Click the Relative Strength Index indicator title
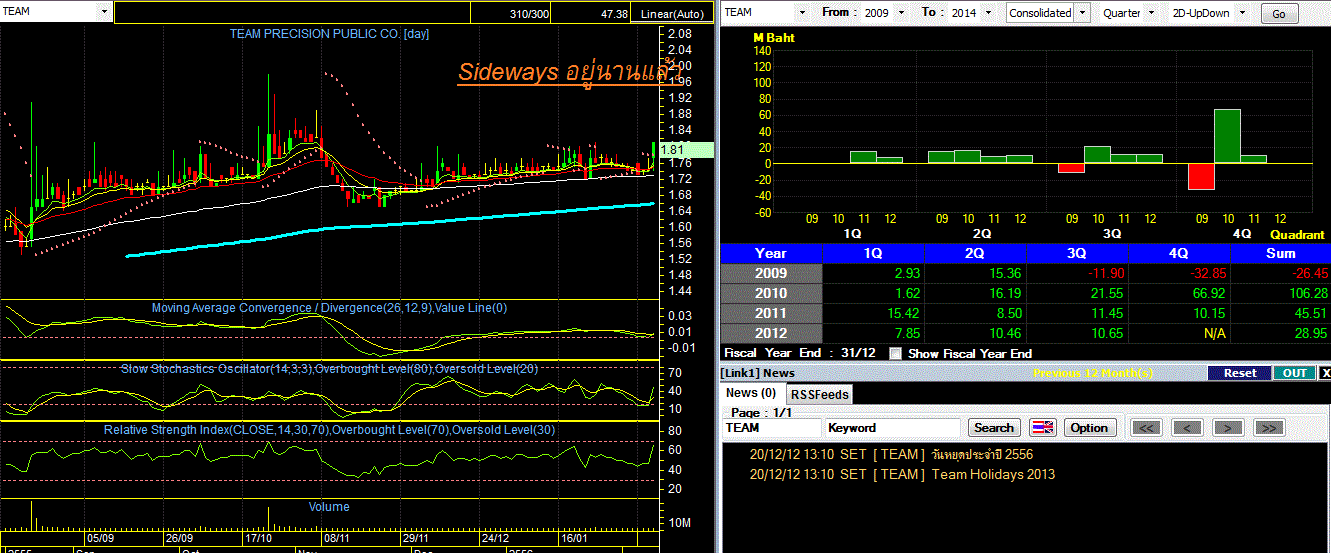Screen dimensions: 1331x553 (329, 430)
